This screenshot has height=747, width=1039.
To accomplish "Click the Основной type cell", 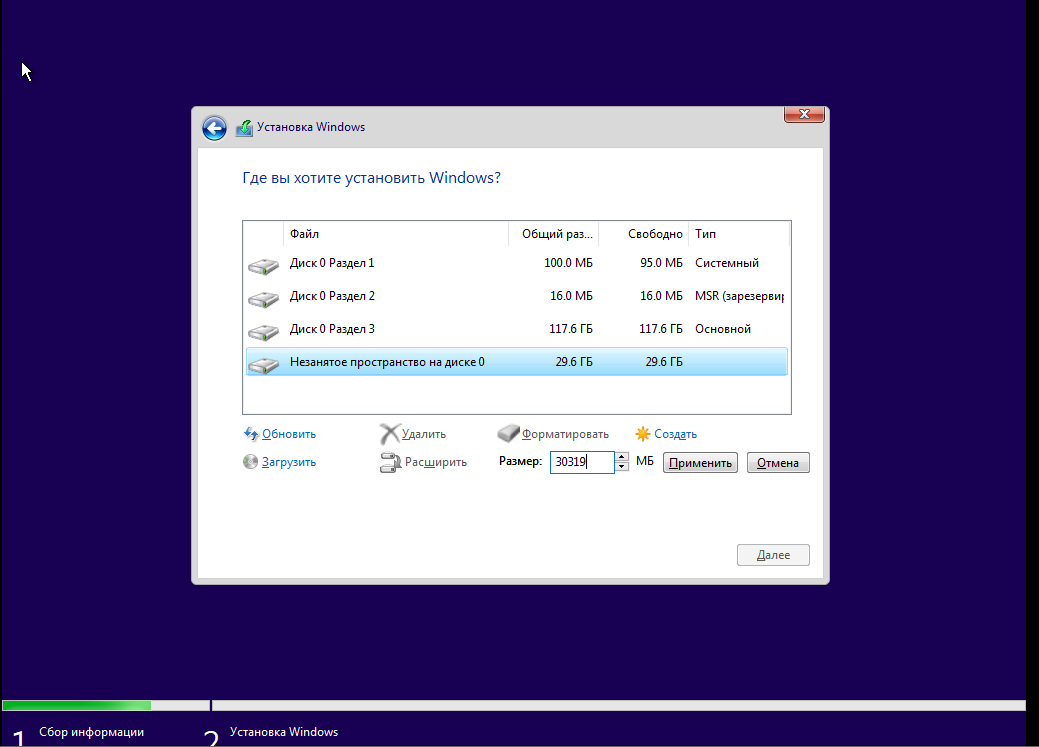I will pos(723,329).
